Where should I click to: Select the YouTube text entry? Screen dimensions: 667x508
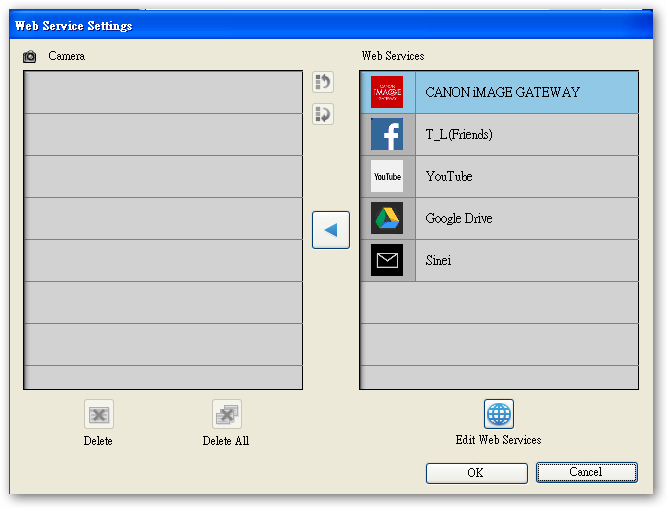[x=527, y=177]
